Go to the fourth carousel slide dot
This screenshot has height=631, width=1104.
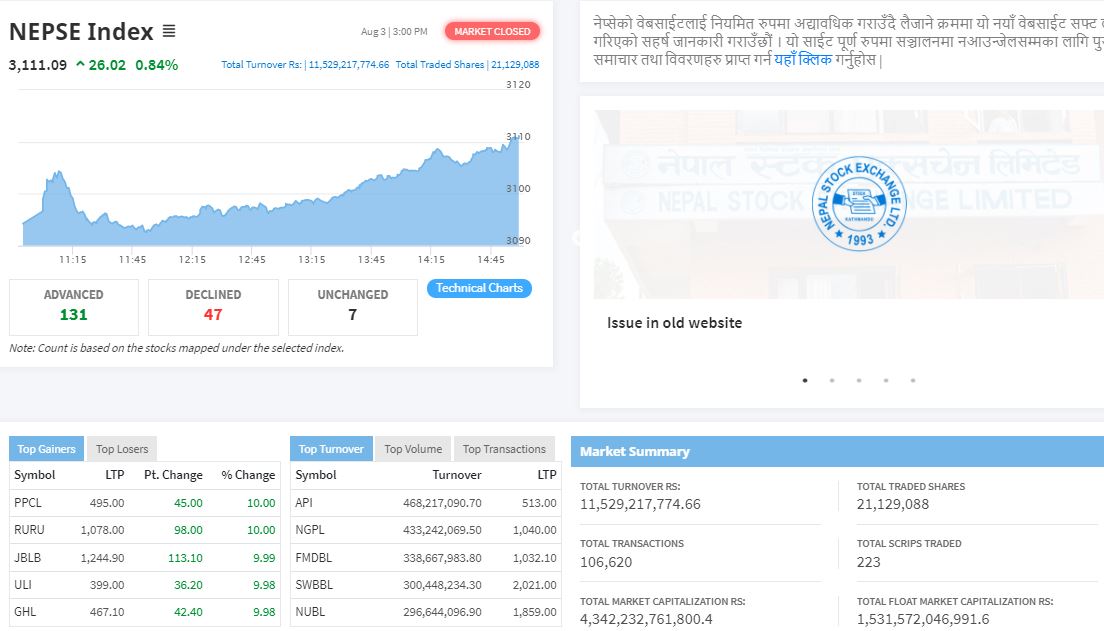tap(886, 380)
